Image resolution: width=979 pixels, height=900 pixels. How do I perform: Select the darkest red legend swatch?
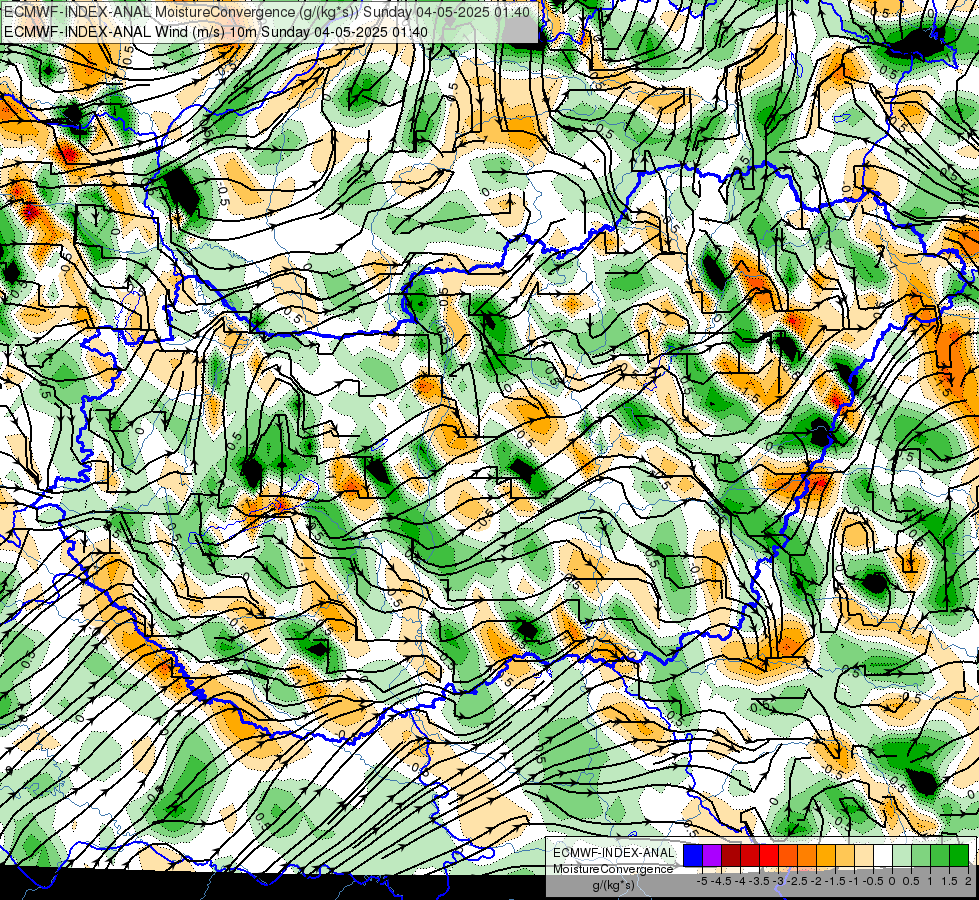coord(731,856)
